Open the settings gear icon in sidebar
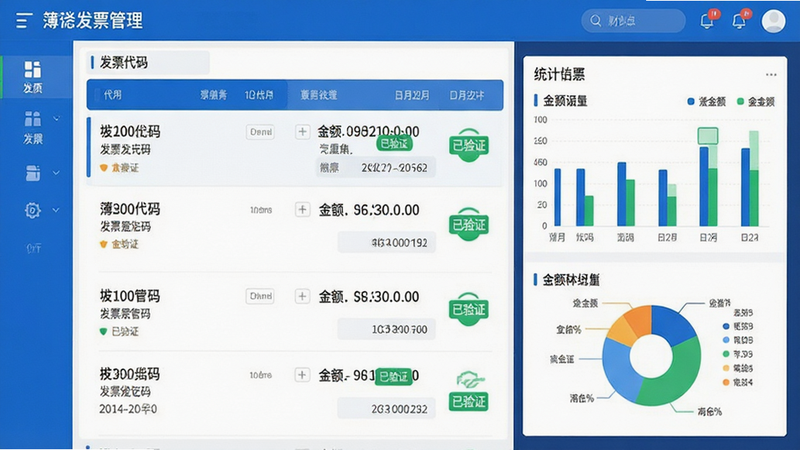The height and width of the screenshot is (450, 800). 33,210
